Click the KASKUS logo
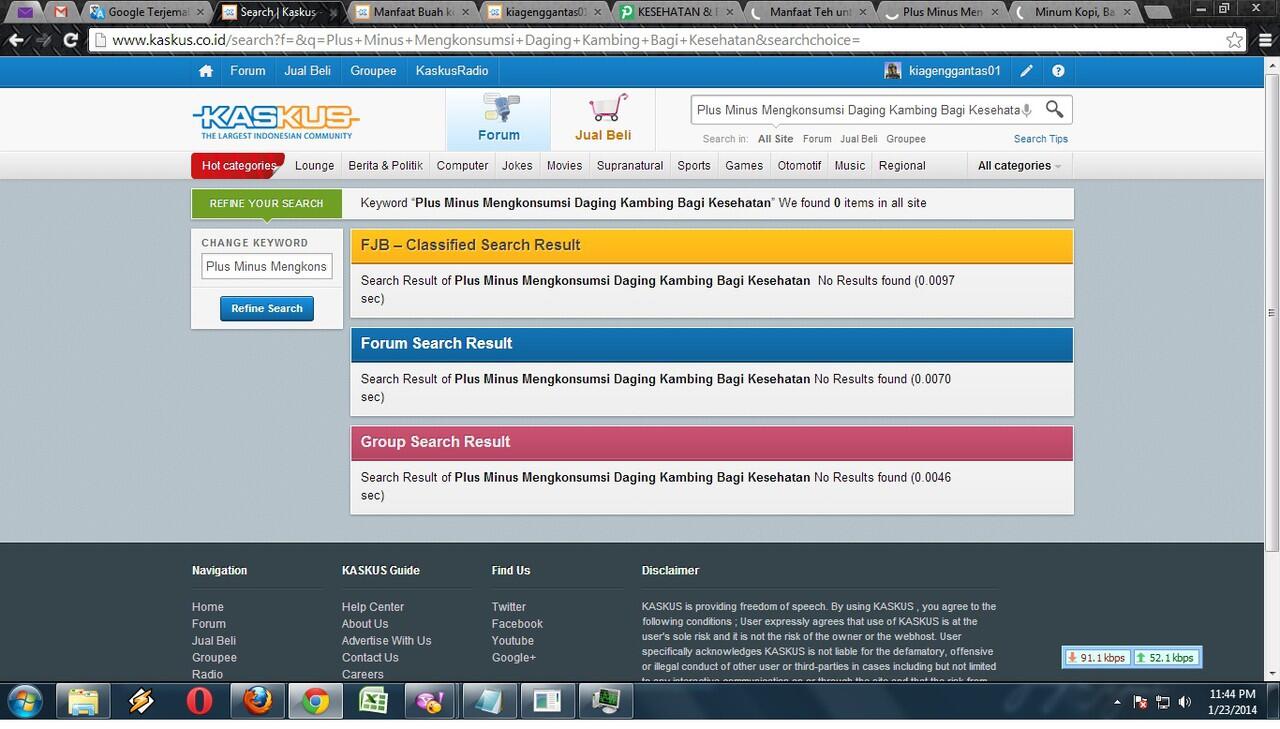The image size is (1280, 729). pos(276,121)
